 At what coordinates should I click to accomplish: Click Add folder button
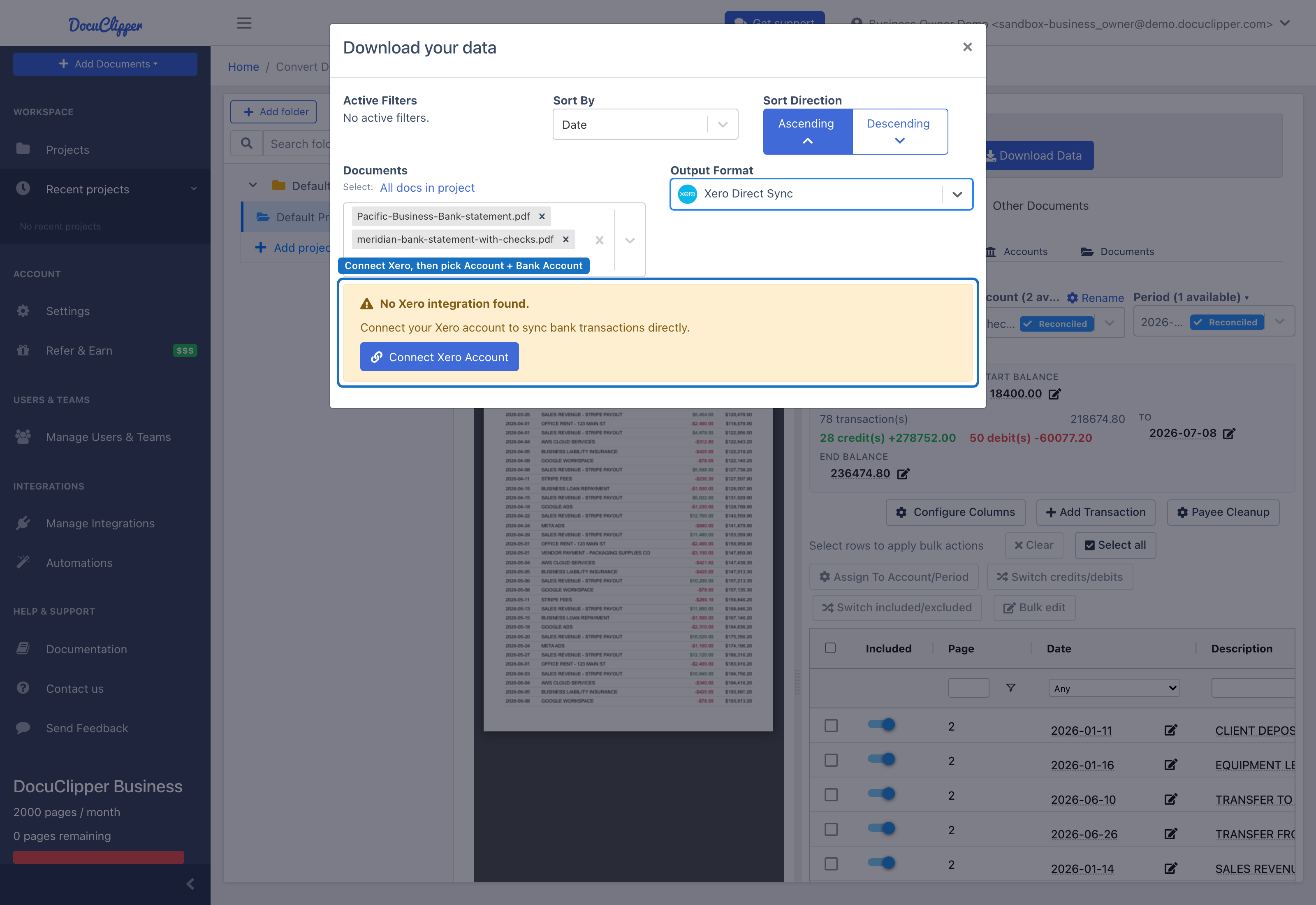coord(274,112)
